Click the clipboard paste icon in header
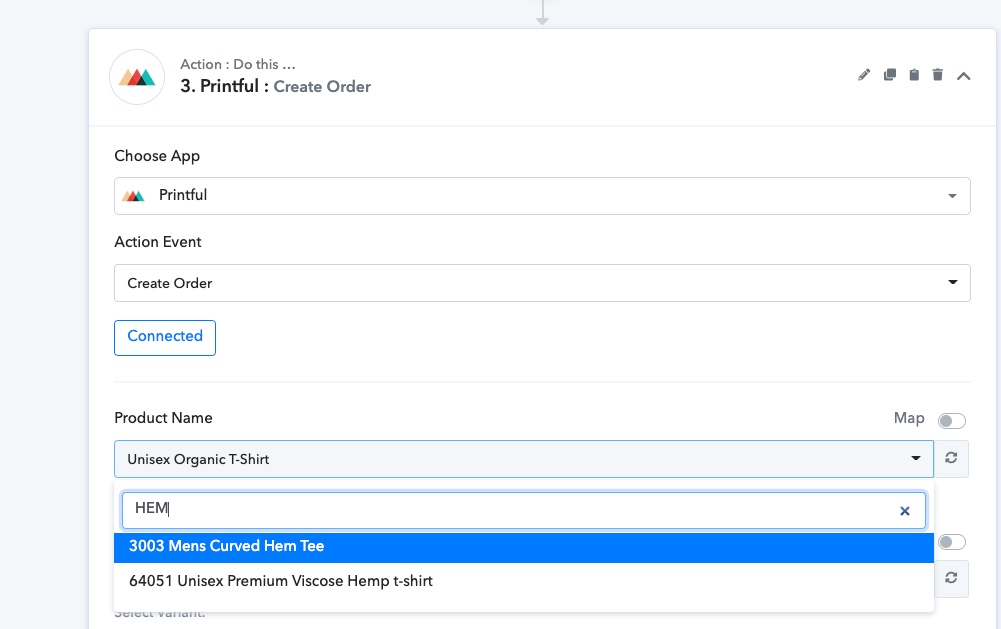Viewport: 1001px width, 629px height. (914, 75)
